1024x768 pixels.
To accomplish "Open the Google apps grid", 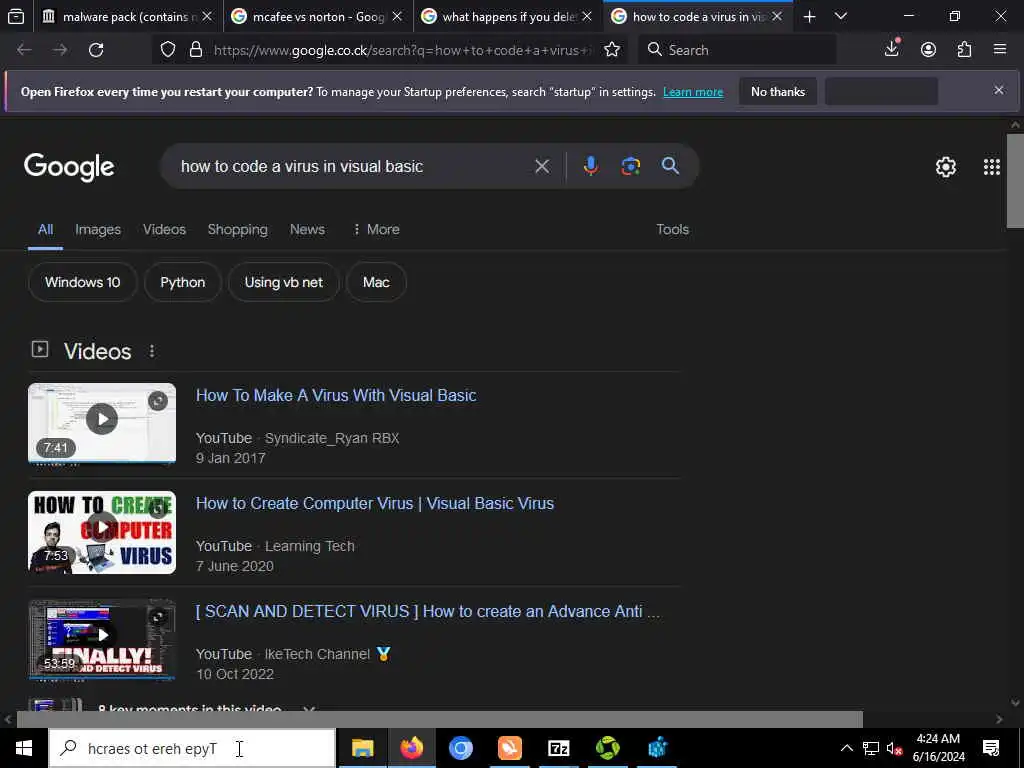I will 991,167.
